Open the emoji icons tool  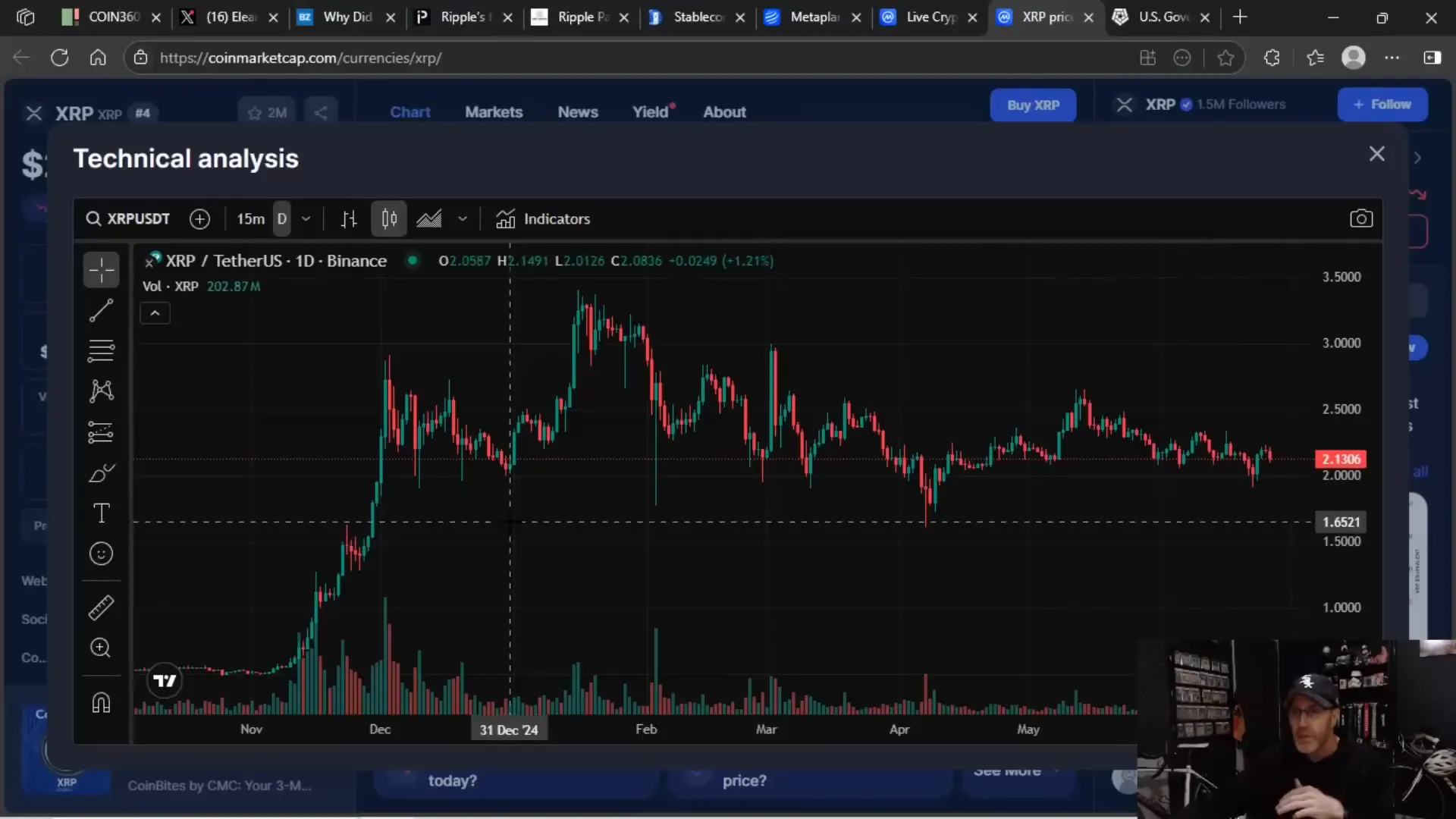pyautogui.click(x=101, y=554)
